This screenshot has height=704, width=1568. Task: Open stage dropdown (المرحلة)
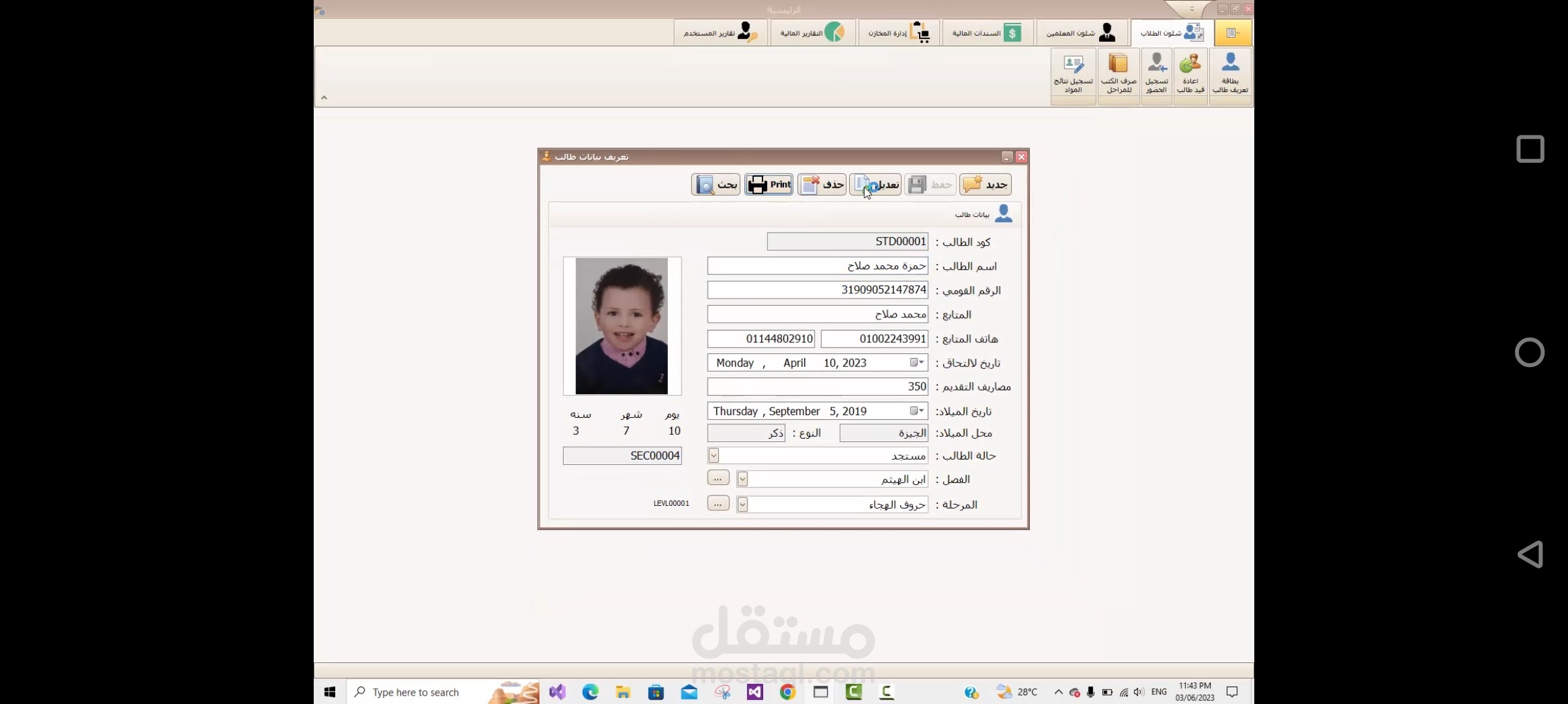[742, 505]
